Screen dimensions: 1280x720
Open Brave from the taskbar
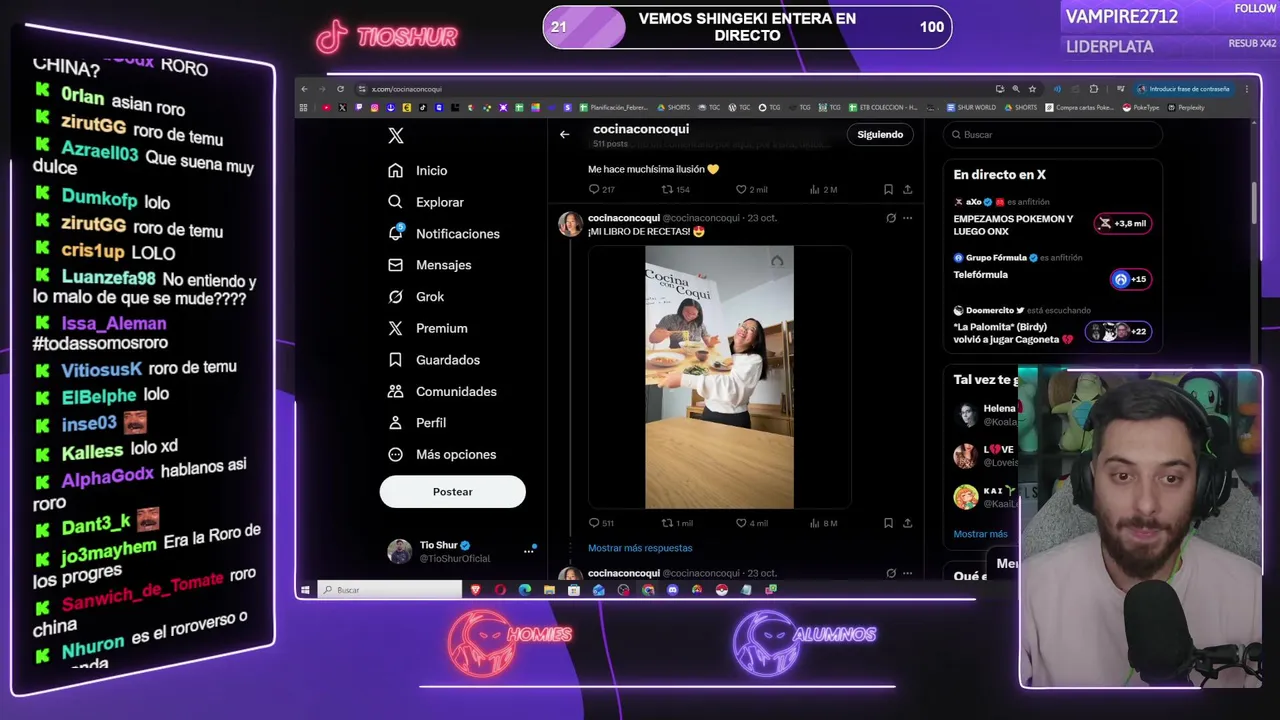476,590
